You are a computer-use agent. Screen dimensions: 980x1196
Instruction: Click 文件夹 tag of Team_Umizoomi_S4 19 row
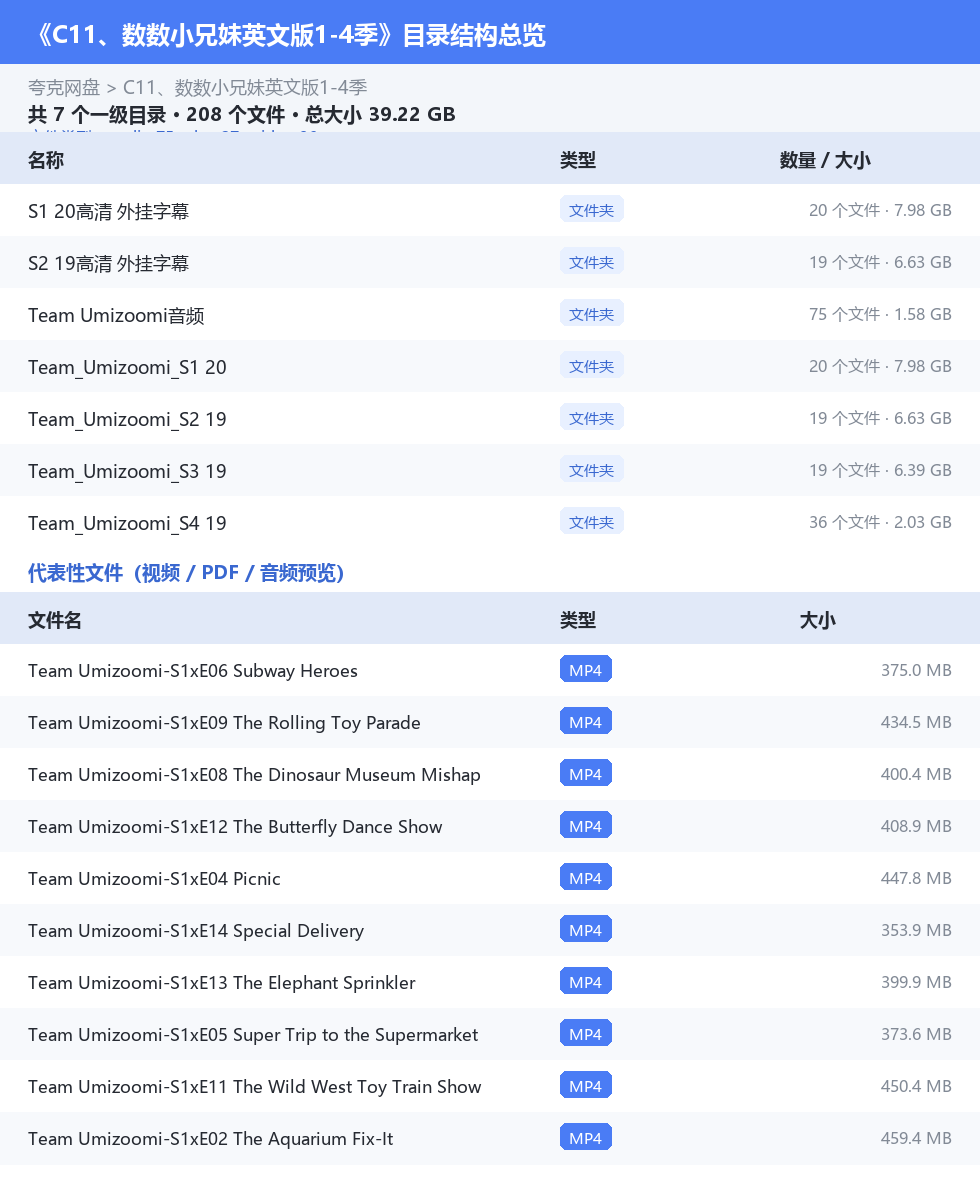591,522
